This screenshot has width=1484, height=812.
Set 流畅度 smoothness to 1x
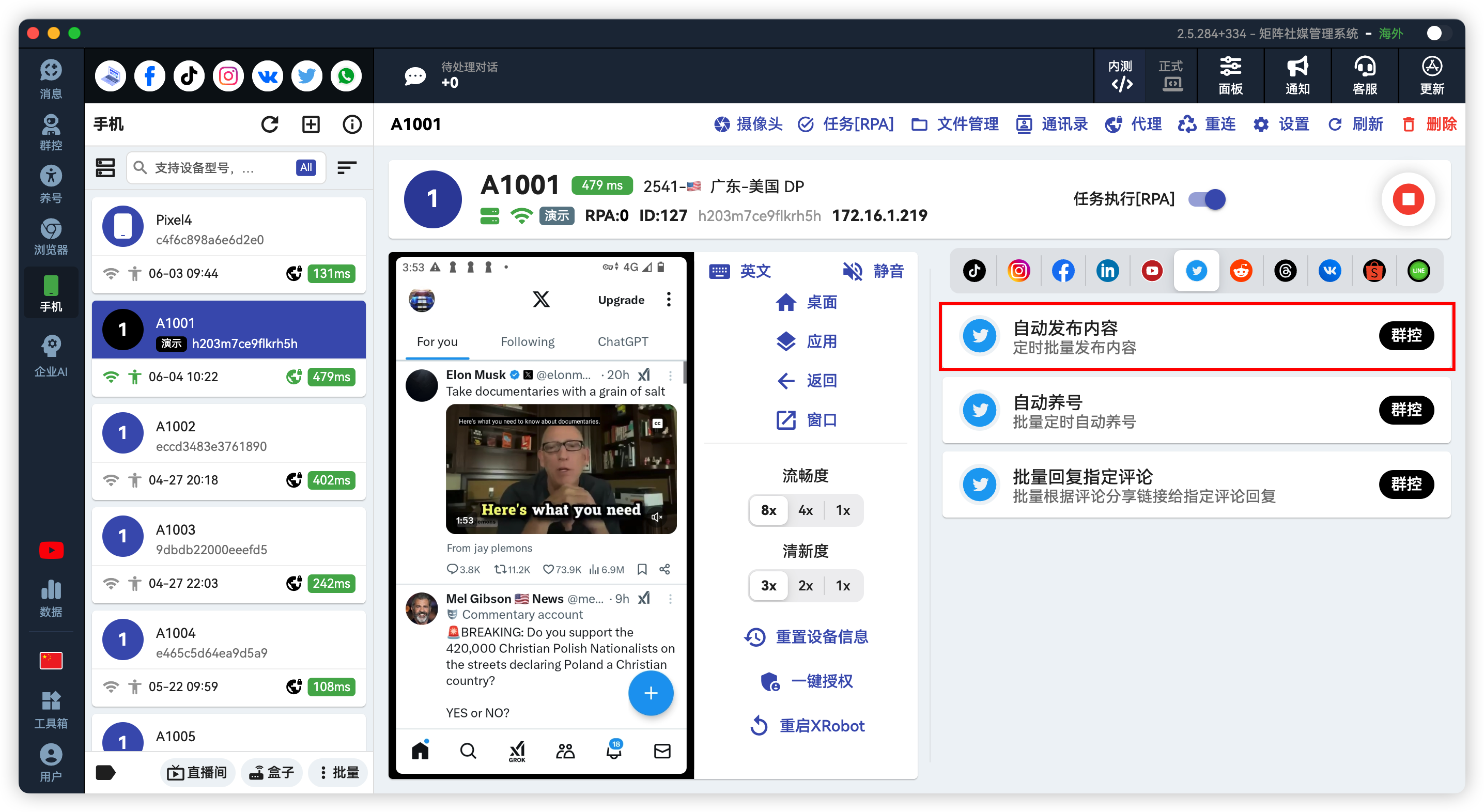(x=843, y=510)
